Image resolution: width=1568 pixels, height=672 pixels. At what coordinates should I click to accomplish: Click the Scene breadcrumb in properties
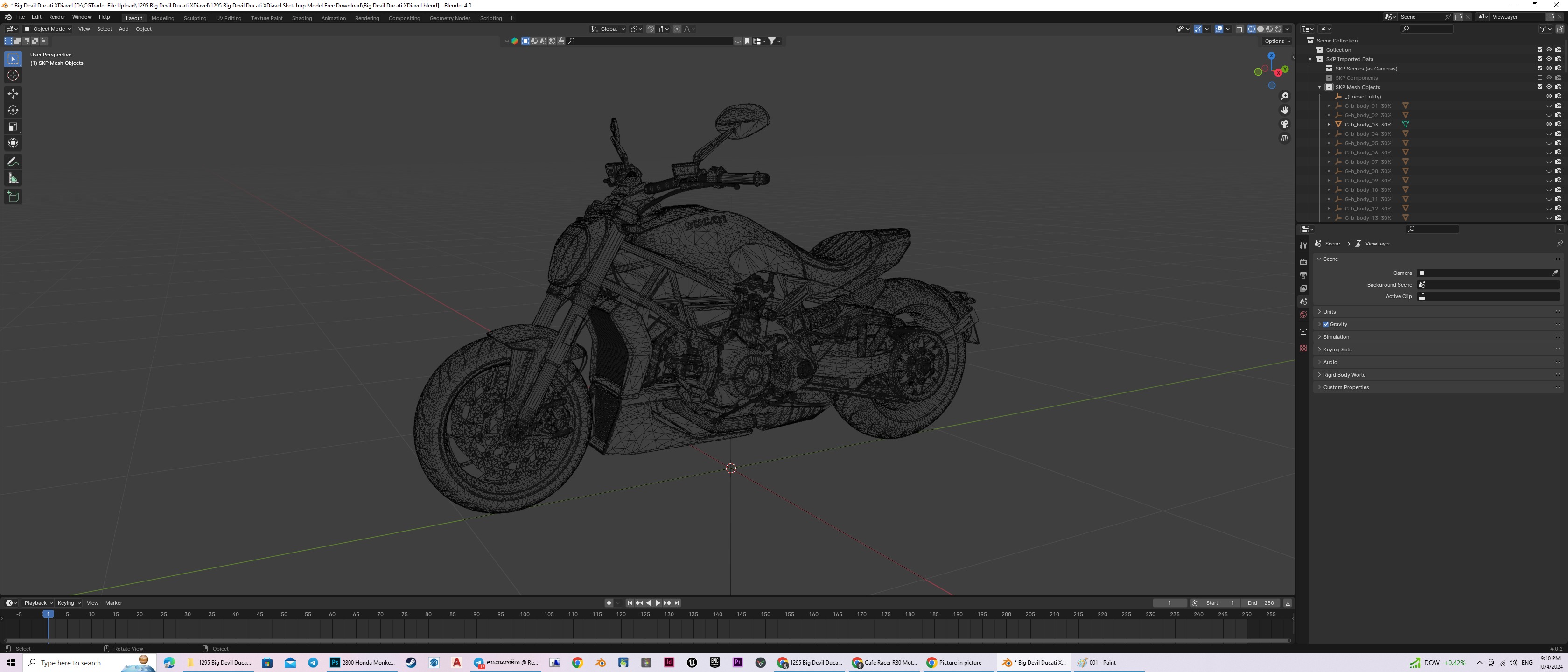(x=1328, y=244)
